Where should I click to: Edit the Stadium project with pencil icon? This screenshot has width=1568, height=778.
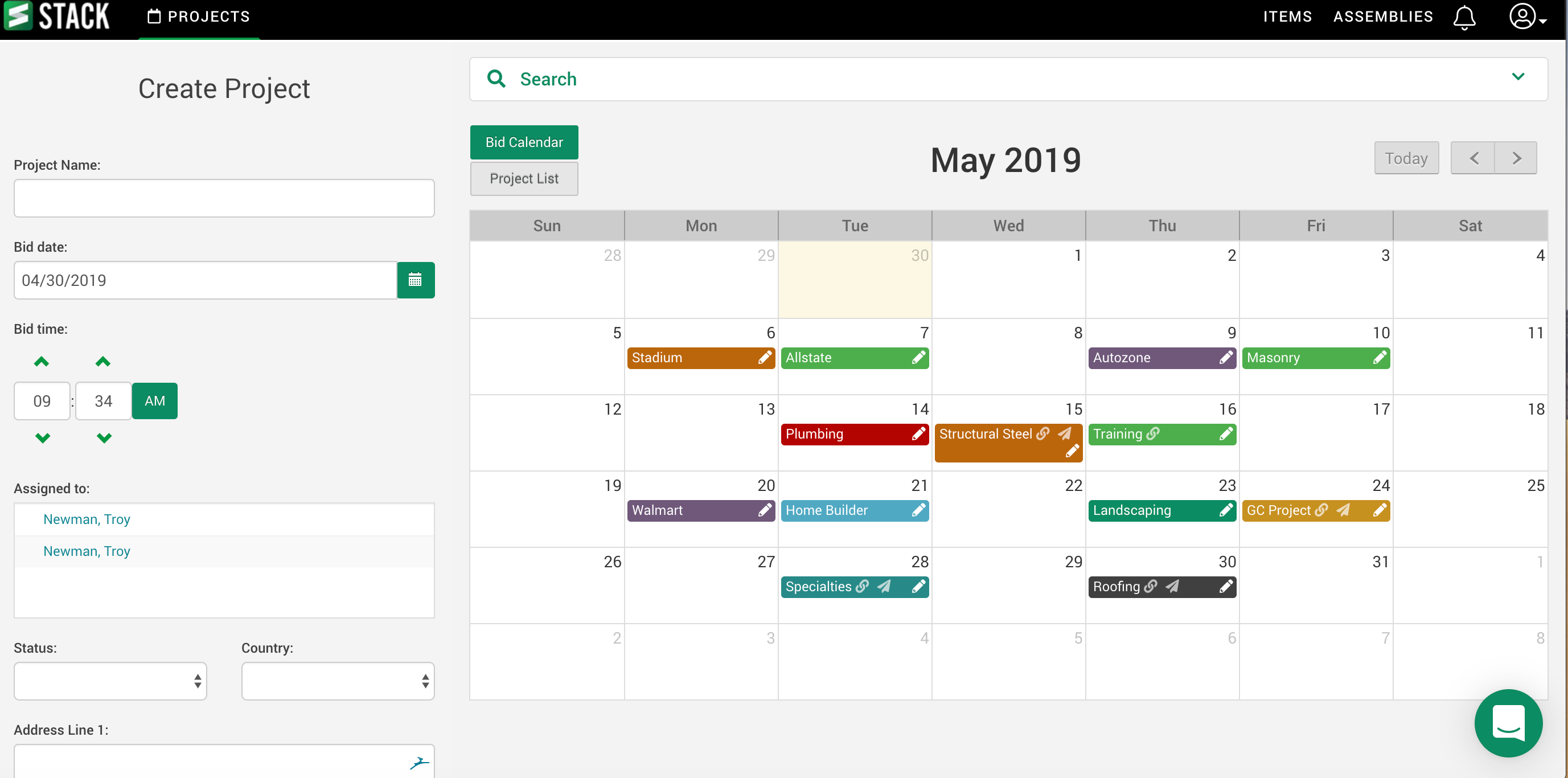click(765, 357)
